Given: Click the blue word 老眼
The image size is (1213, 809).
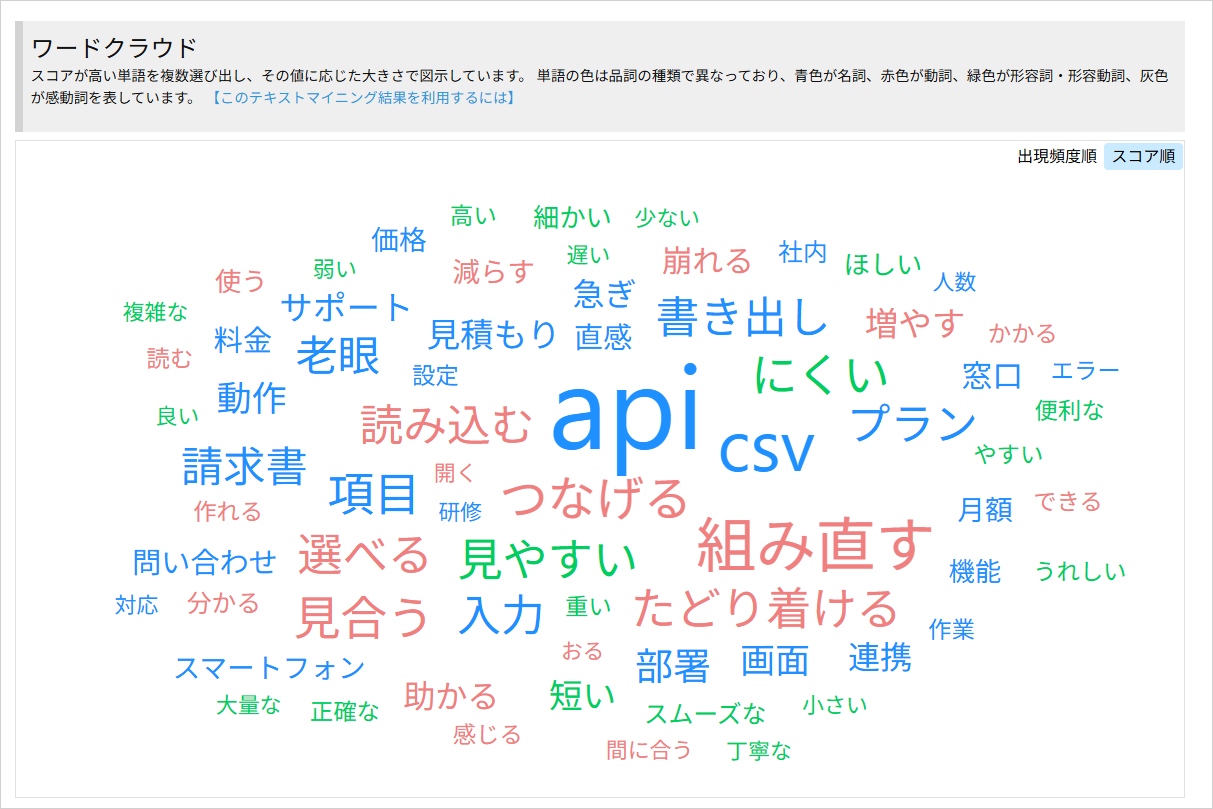Looking at the screenshot, I should coord(337,356).
